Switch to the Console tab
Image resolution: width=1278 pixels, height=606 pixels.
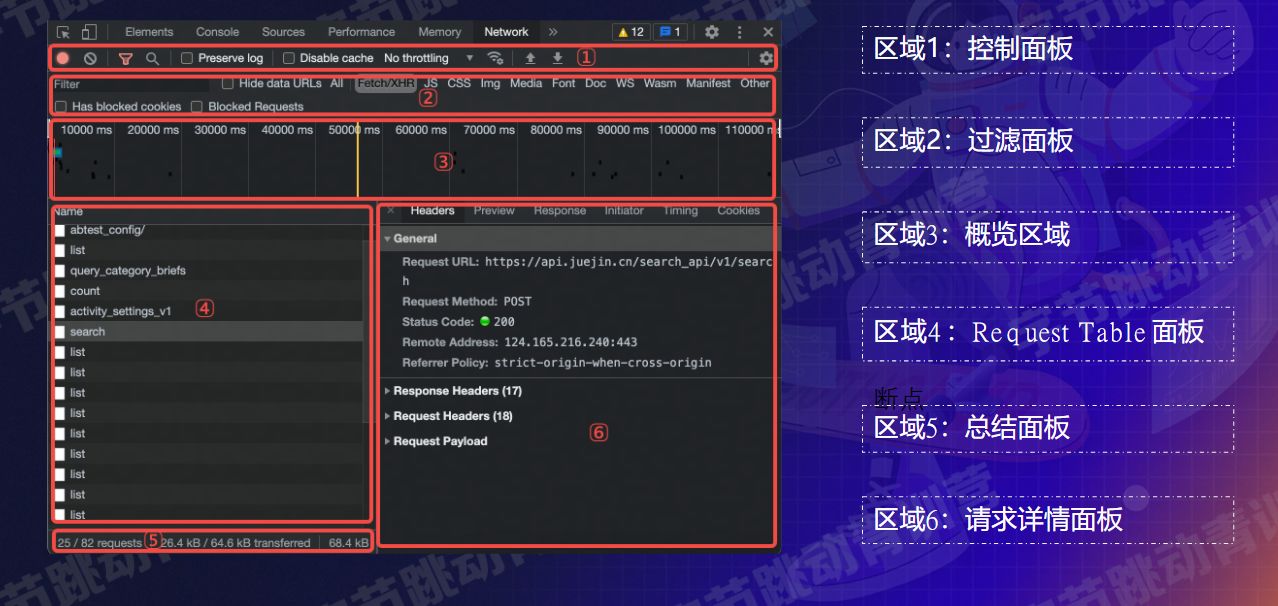(217, 32)
